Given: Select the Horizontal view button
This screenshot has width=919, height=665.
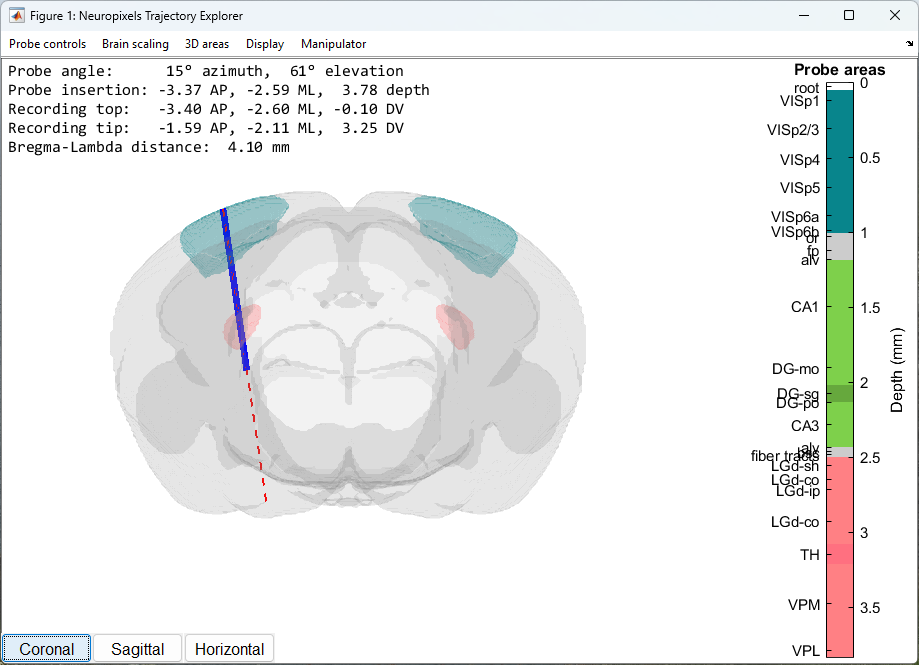Looking at the screenshot, I should (229, 649).
